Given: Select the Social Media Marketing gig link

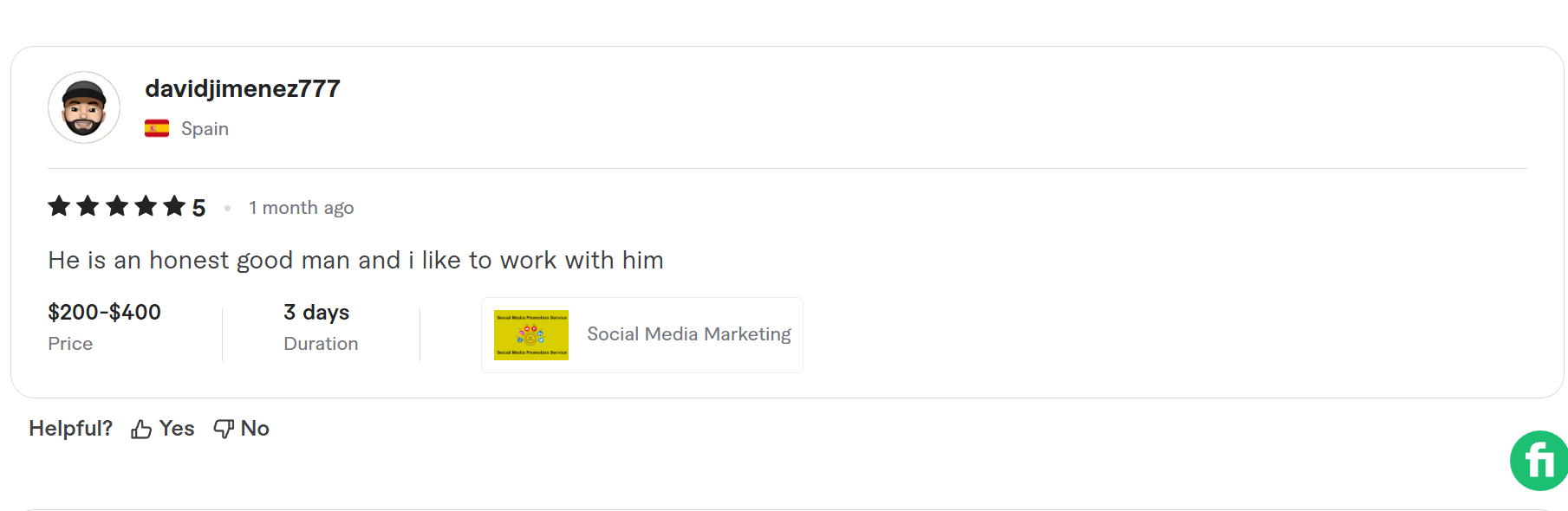Looking at the screenshot, I should click(689, 334).
